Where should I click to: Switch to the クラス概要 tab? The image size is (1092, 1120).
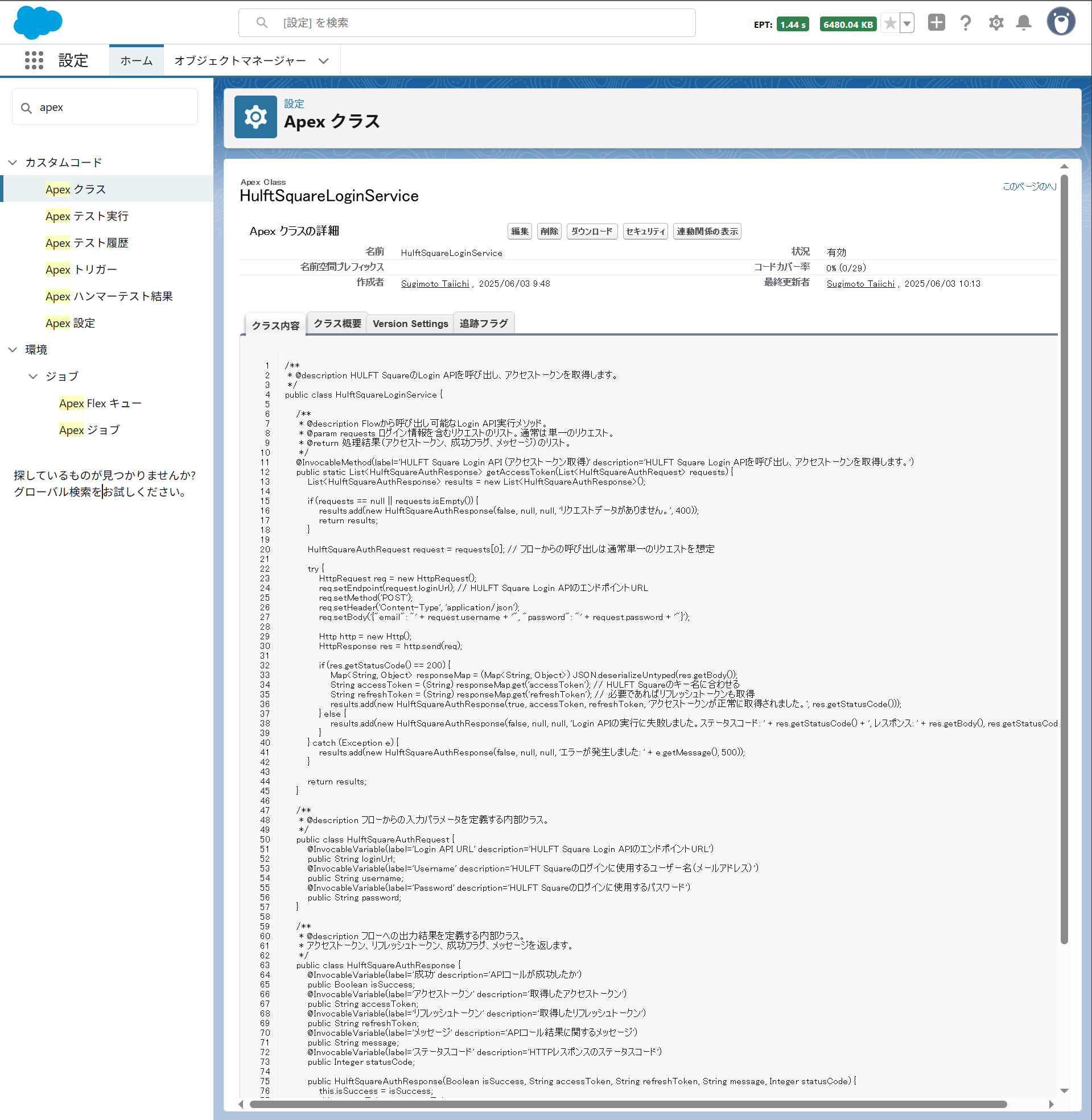pyautogui.click(x=337, y=323)
